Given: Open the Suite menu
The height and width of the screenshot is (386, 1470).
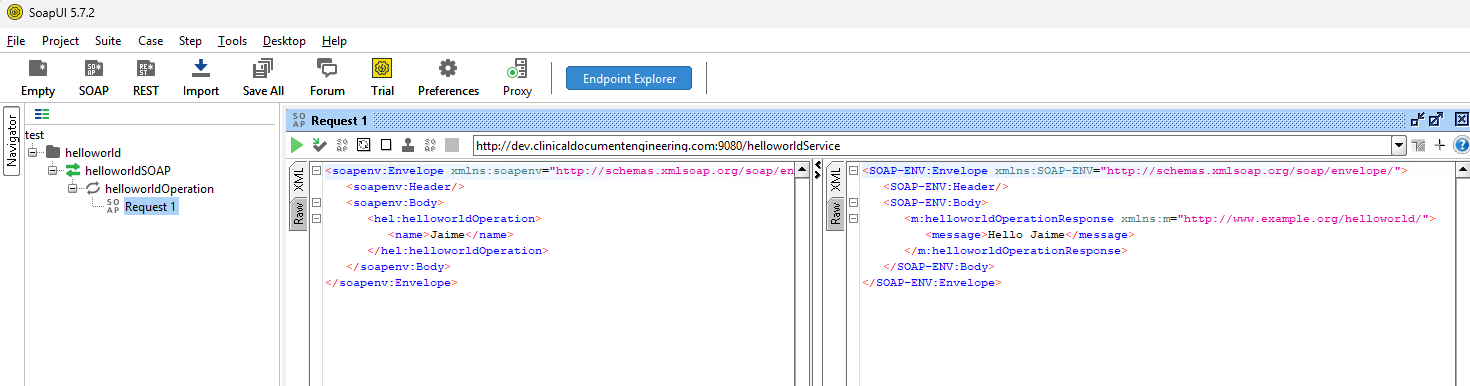Looking at the screenshot, I should [x=108, y=41].
